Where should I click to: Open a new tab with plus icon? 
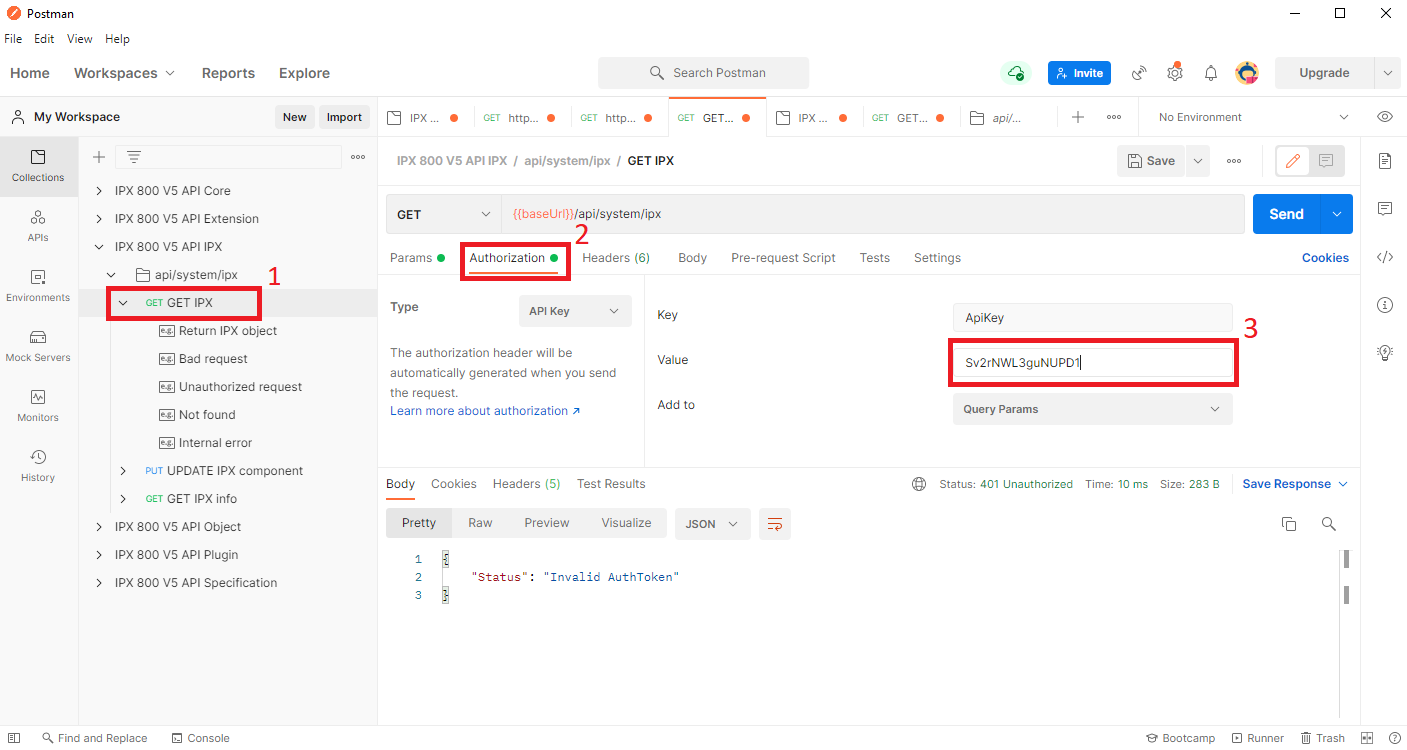[x=1078, y=117]
